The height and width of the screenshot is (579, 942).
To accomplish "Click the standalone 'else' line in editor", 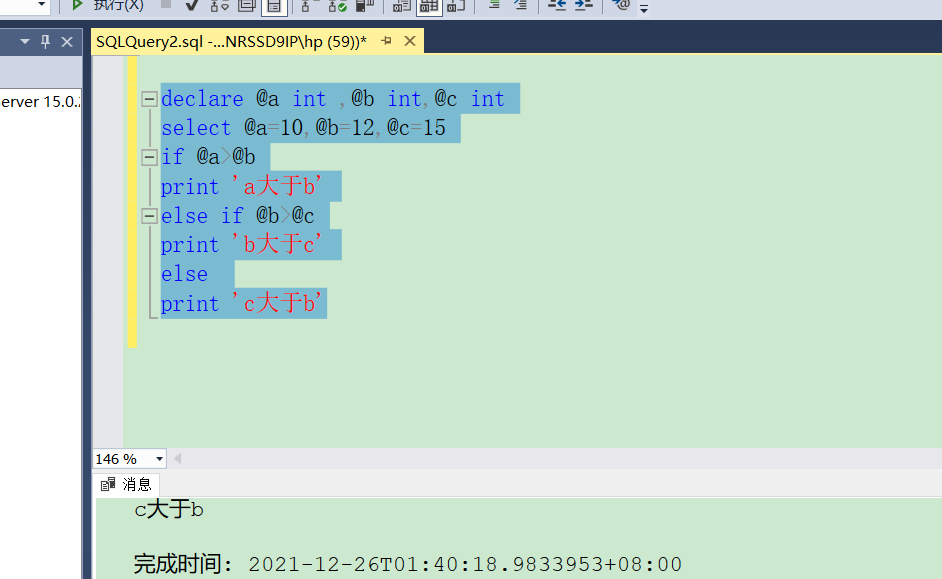I will coord(184,274).
